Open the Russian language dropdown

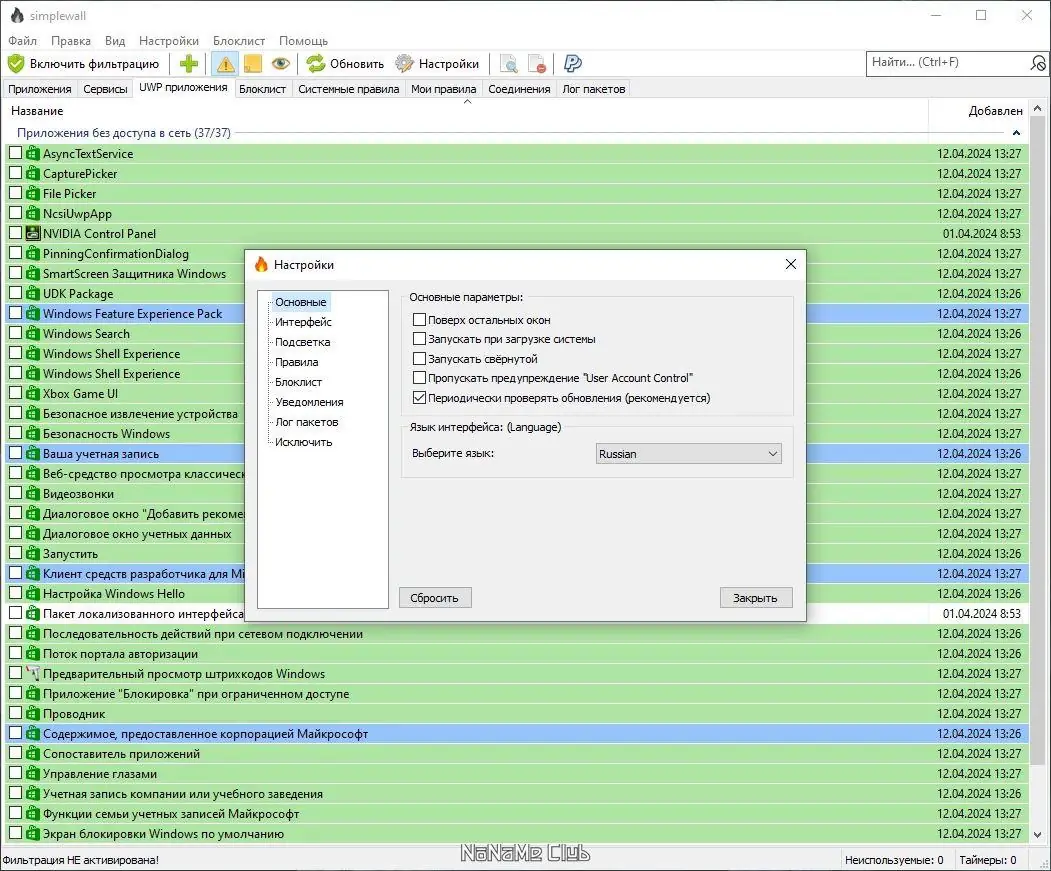coord(688,454)
